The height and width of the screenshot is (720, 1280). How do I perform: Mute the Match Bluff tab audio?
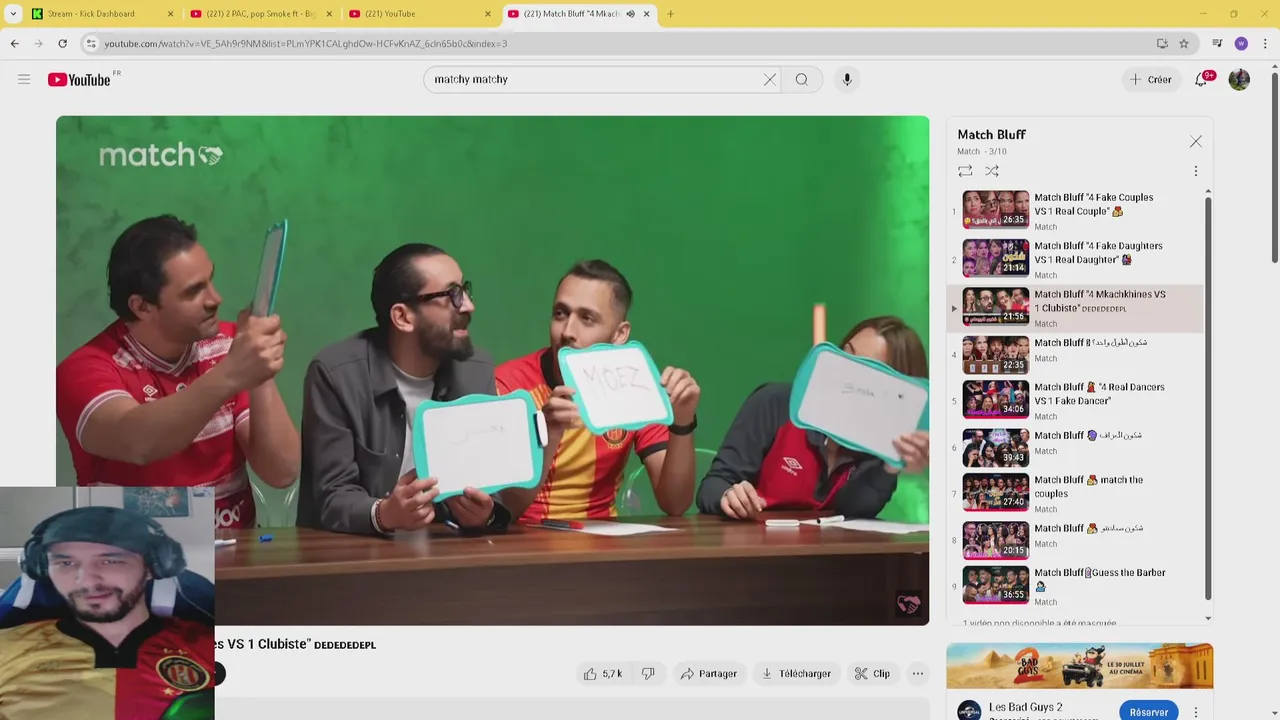click(630, 14)
